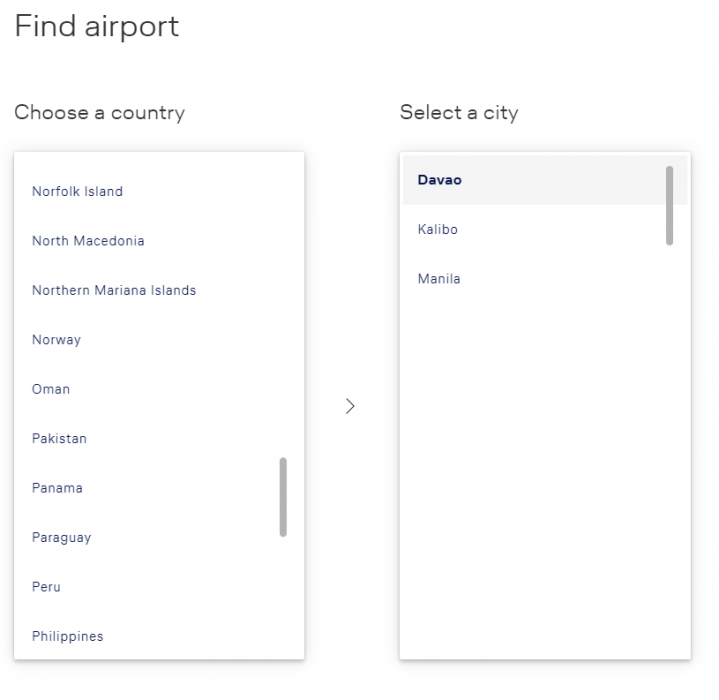
Task: Select Northern Mariana Islands country
Action: tap(114, 290)
